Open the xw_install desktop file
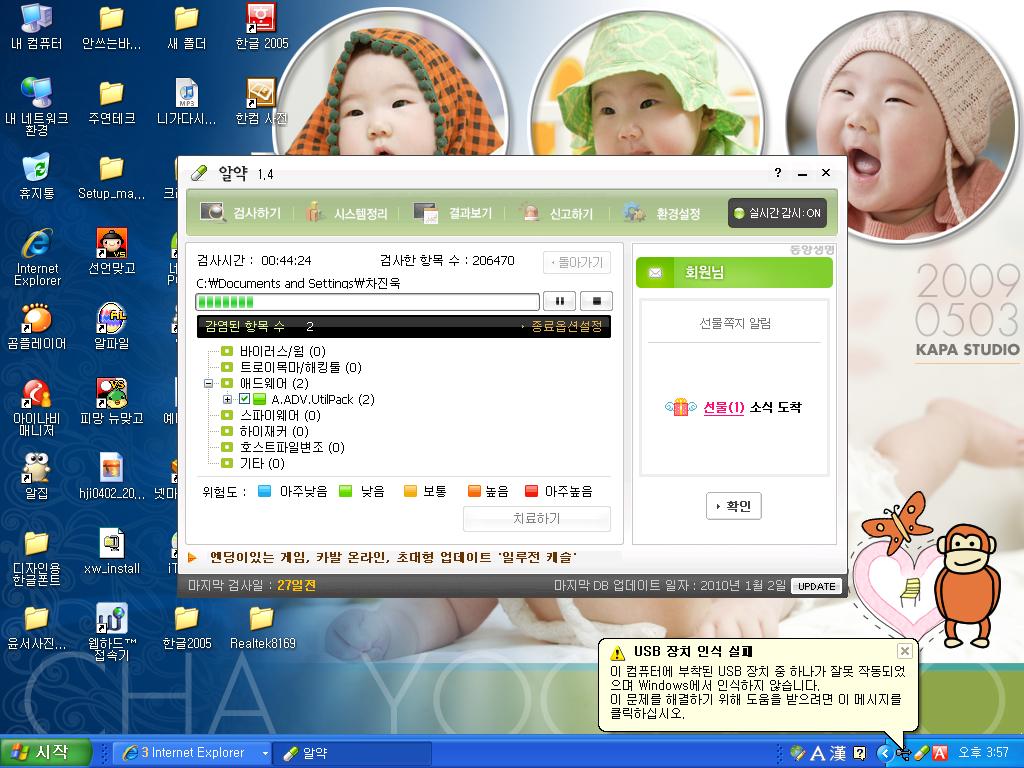The image size is (1024, 768). pyautogui.click(x=112, y=552)
